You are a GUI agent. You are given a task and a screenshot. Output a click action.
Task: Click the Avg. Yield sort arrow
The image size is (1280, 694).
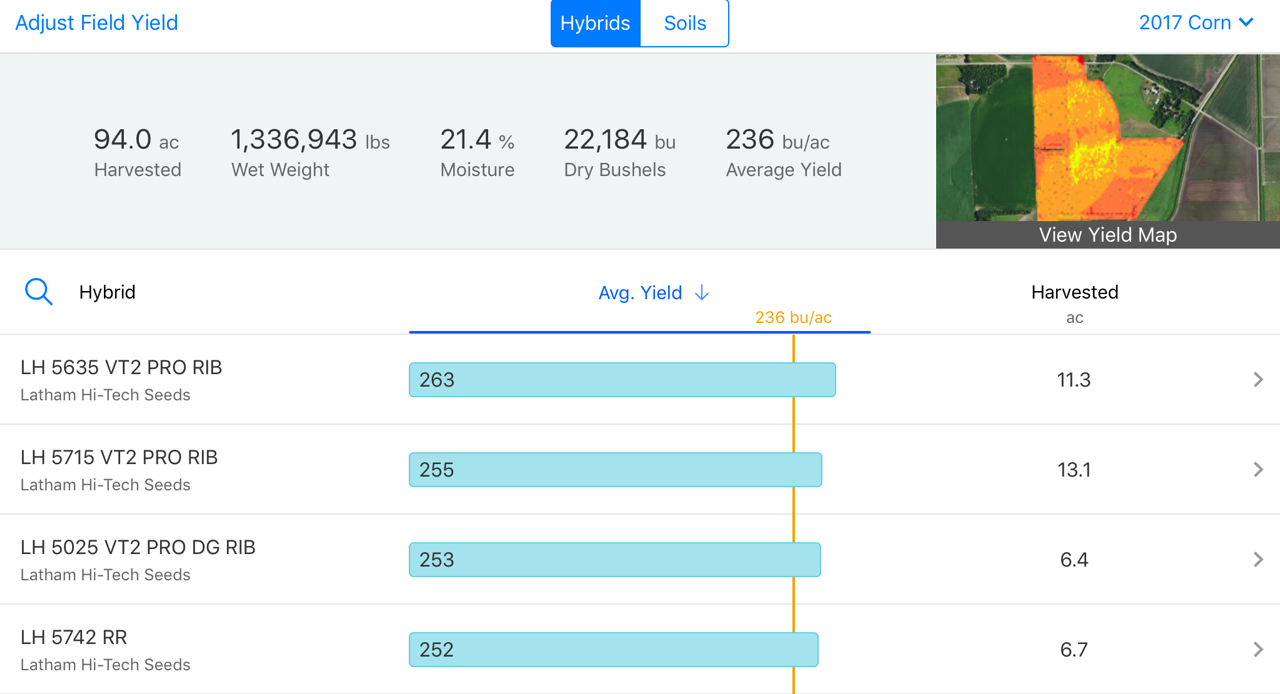coord(702,292)
